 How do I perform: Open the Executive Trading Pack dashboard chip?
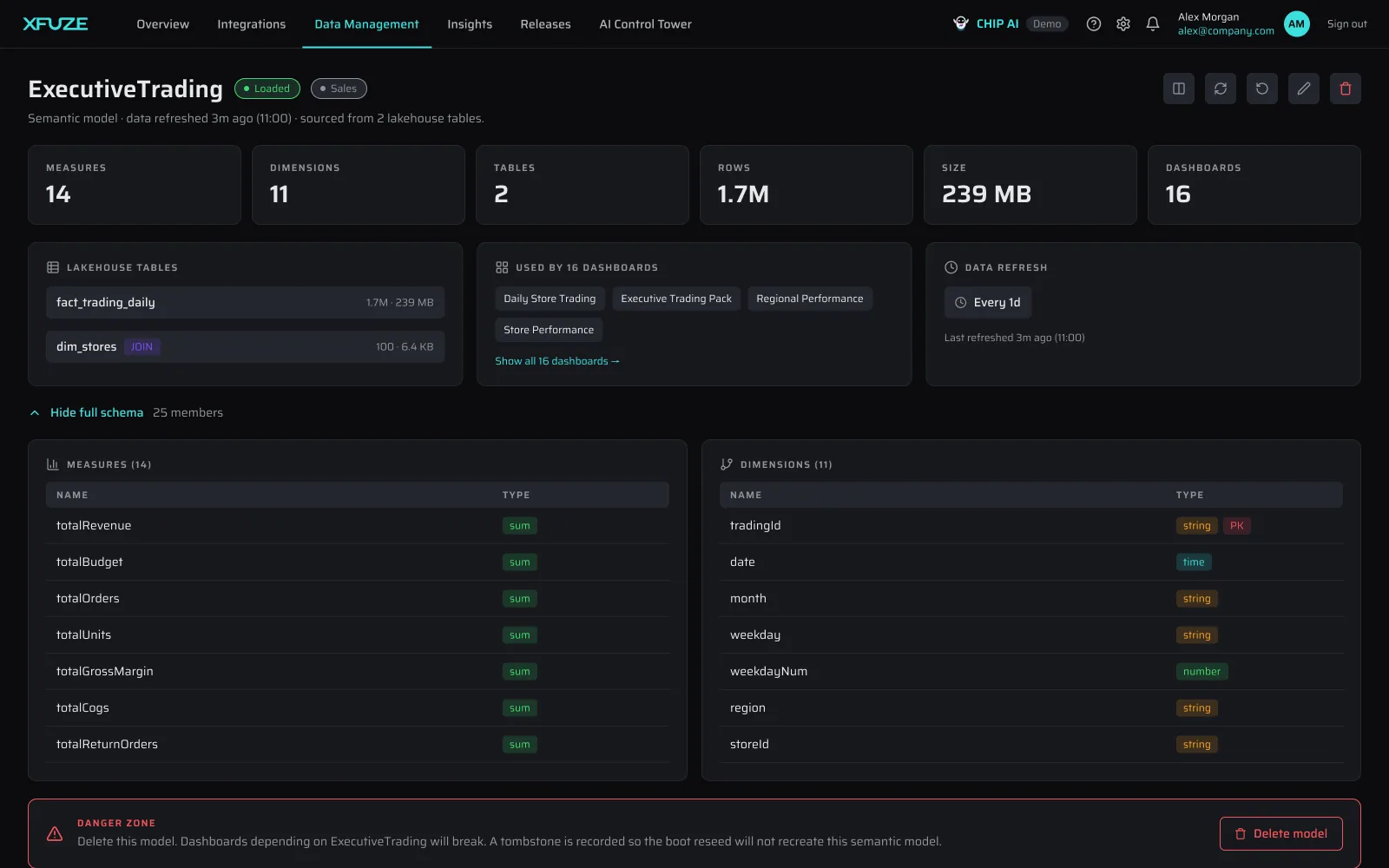(676, 299)
